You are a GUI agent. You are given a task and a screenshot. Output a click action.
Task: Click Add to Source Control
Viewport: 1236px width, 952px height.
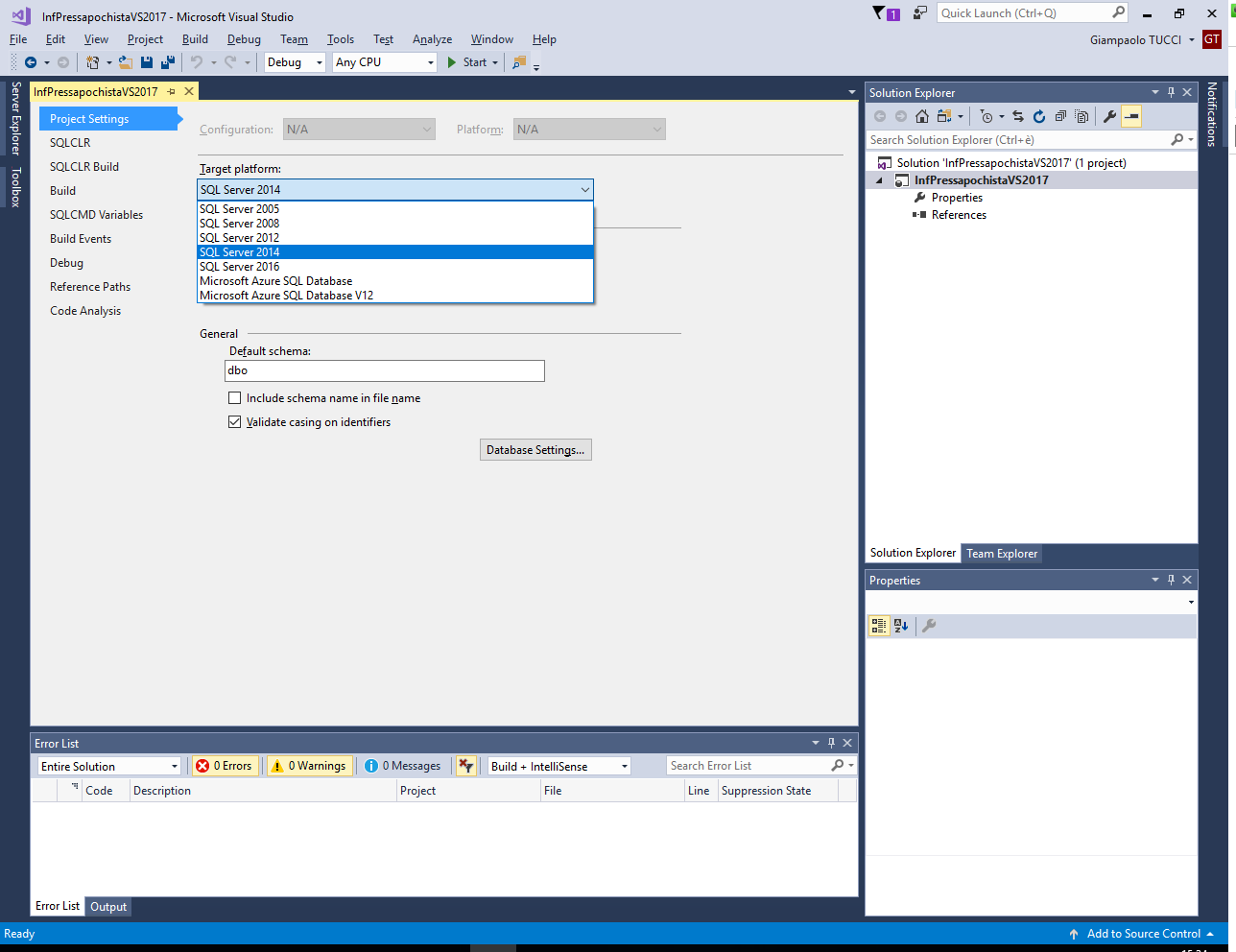(1143, 934)
